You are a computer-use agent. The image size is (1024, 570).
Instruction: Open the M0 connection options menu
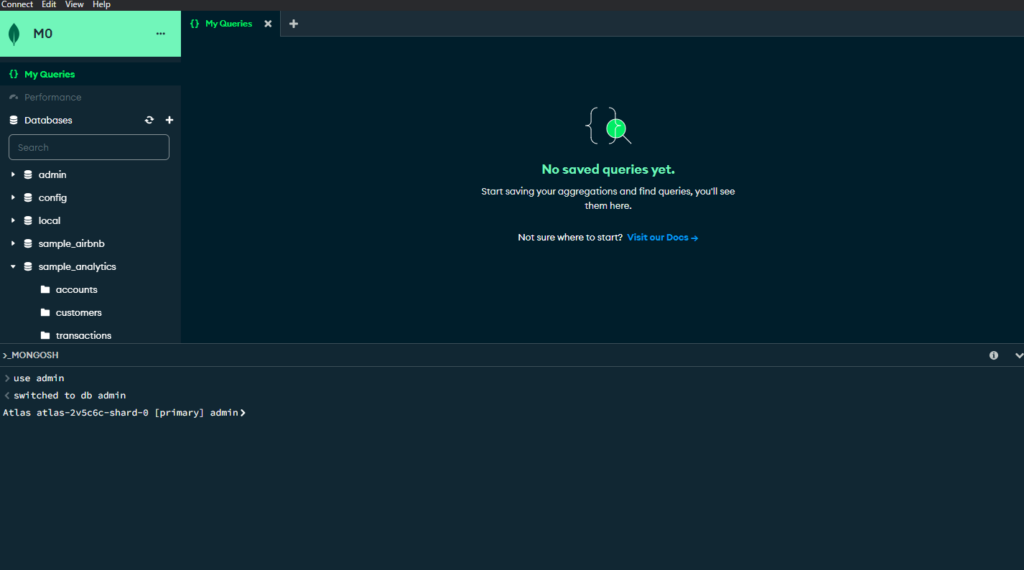(161, 34)
